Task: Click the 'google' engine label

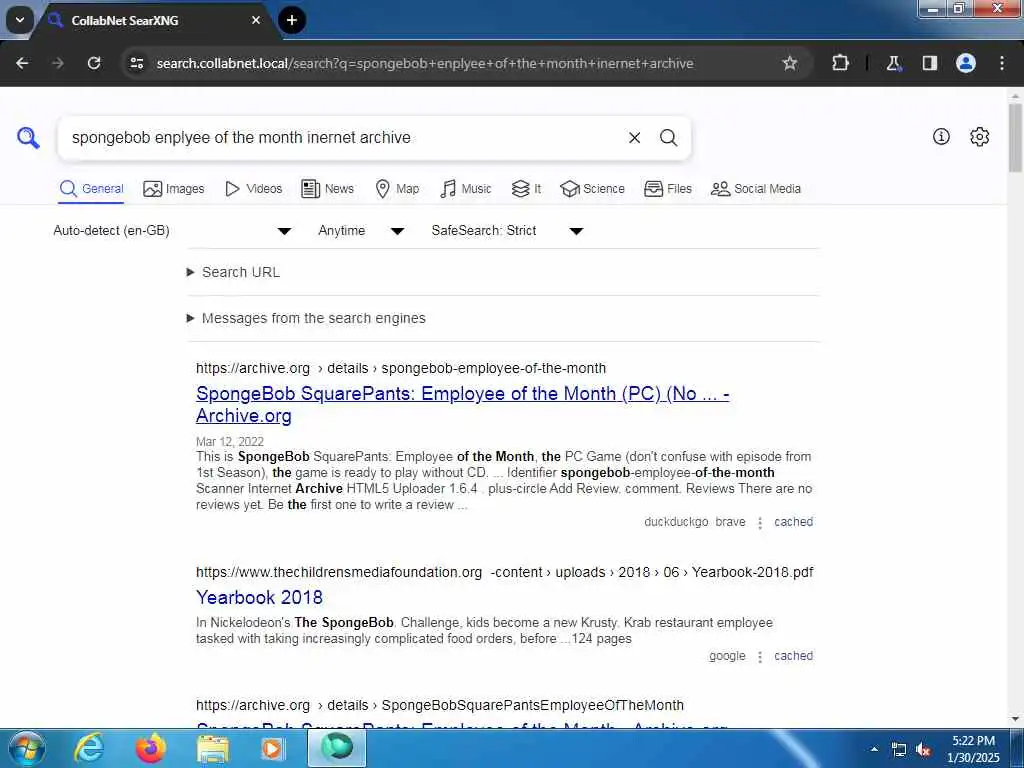Action: pyautogui.click(x=727, y=656)
